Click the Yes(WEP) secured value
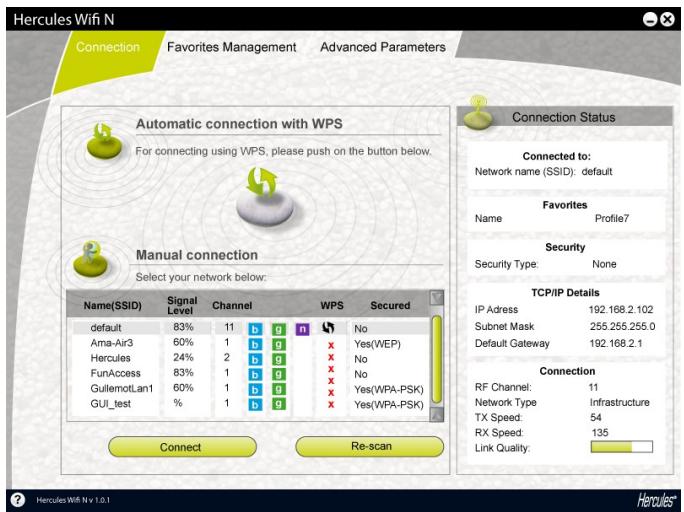Image resolution: width=684 pixels, height=512 pixels. coord(377,344)
